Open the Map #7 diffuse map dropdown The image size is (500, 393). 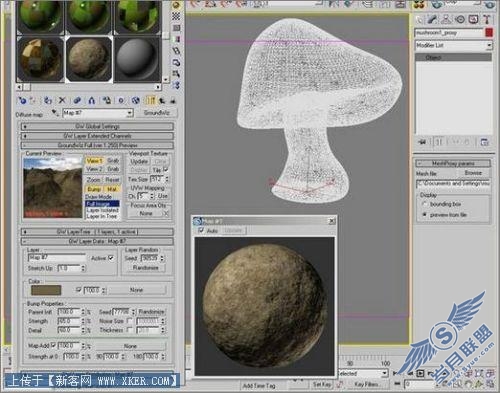pos(129,113)
